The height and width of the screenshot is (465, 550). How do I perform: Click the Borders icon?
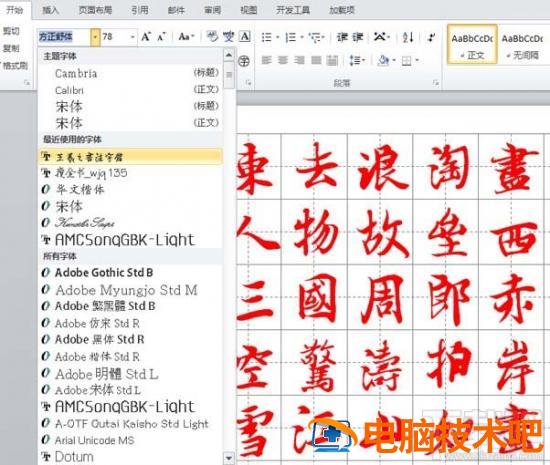[406, 61]
